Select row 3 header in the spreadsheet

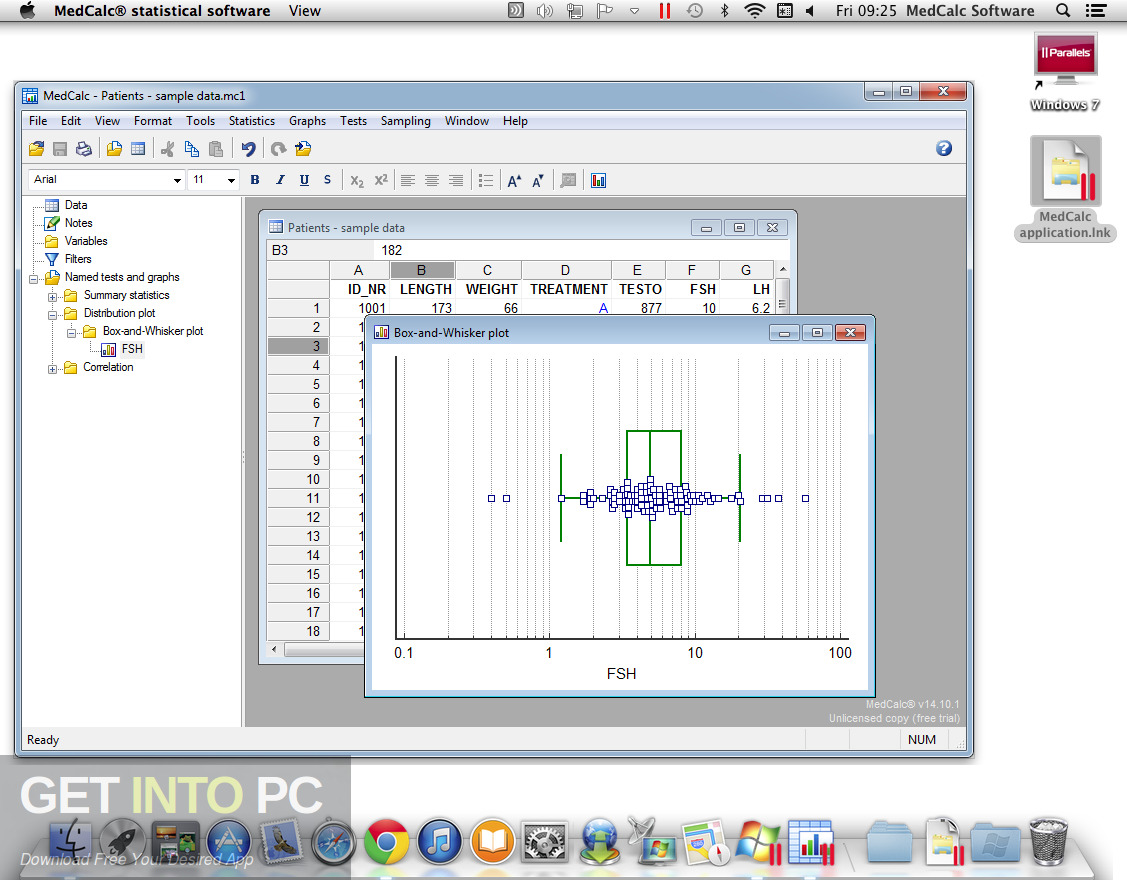[298, 346]
